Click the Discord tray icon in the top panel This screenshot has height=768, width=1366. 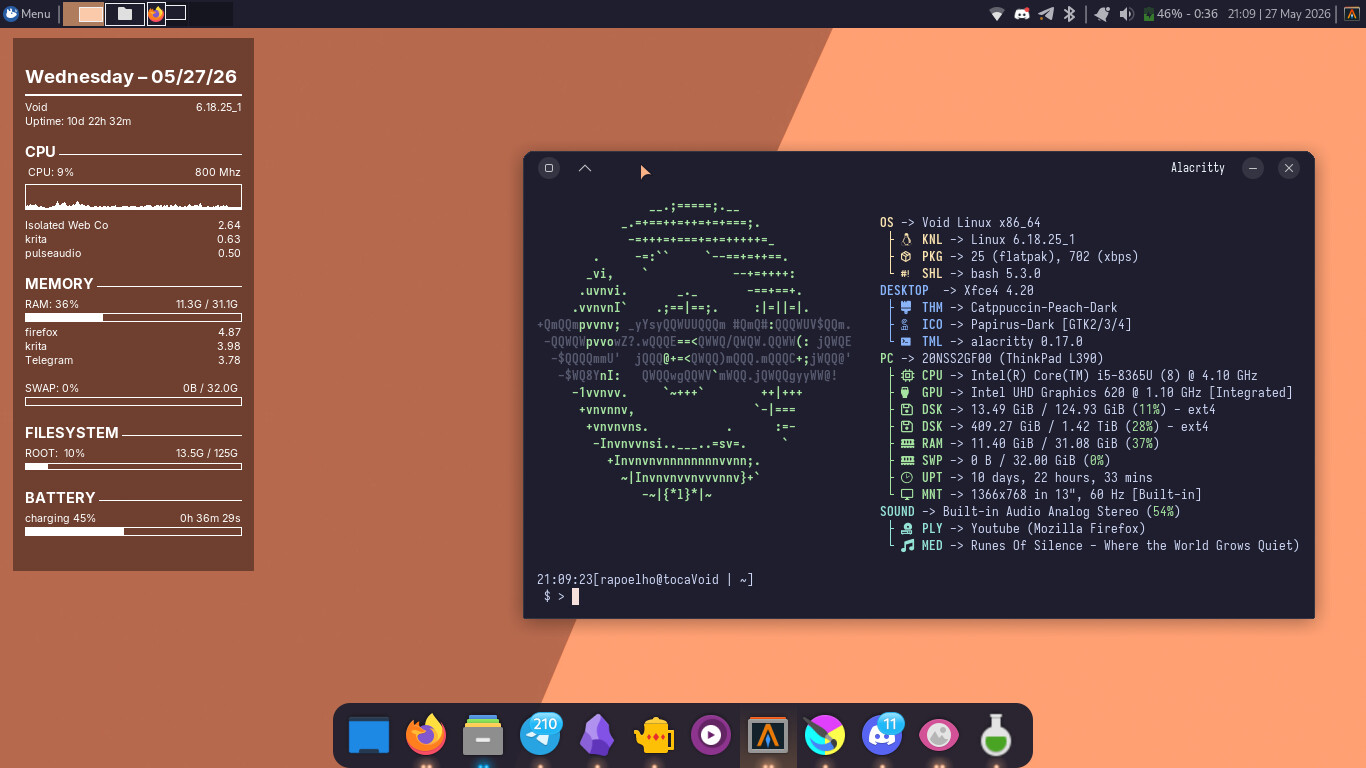[1022, 14]
